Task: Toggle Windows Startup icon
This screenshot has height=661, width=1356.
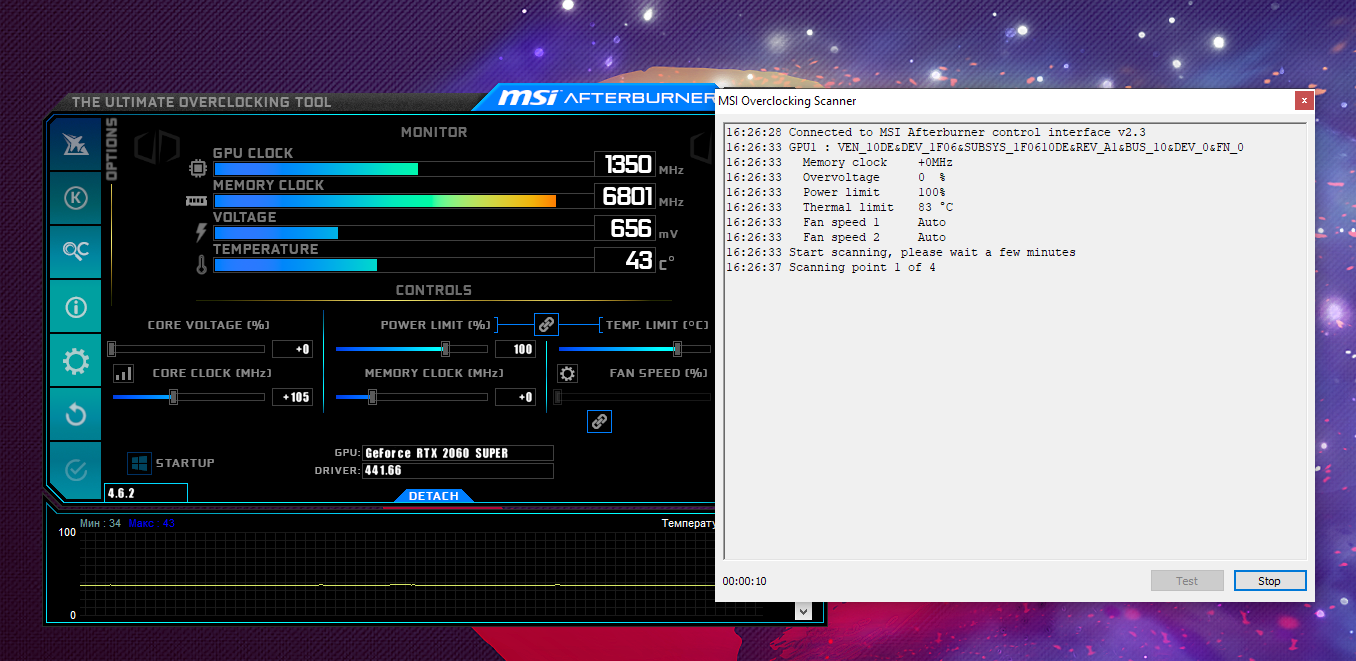Action: pyautogui.click(x=139, y=463)
